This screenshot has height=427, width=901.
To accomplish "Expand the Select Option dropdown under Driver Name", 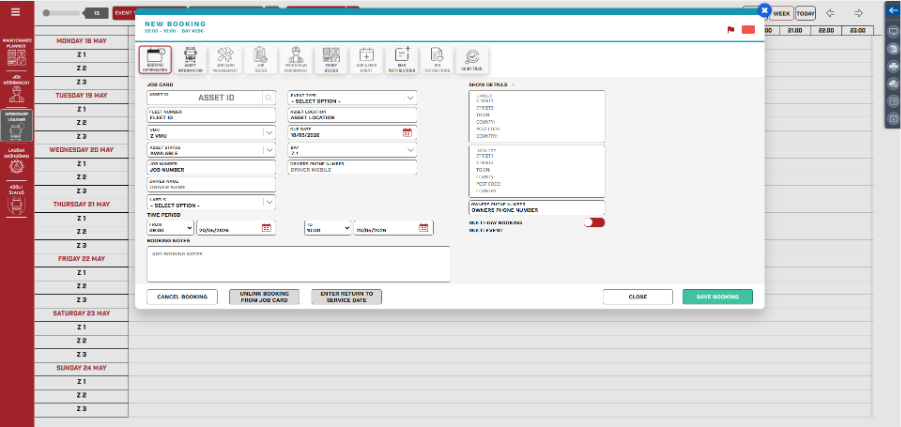I will 269,202.
